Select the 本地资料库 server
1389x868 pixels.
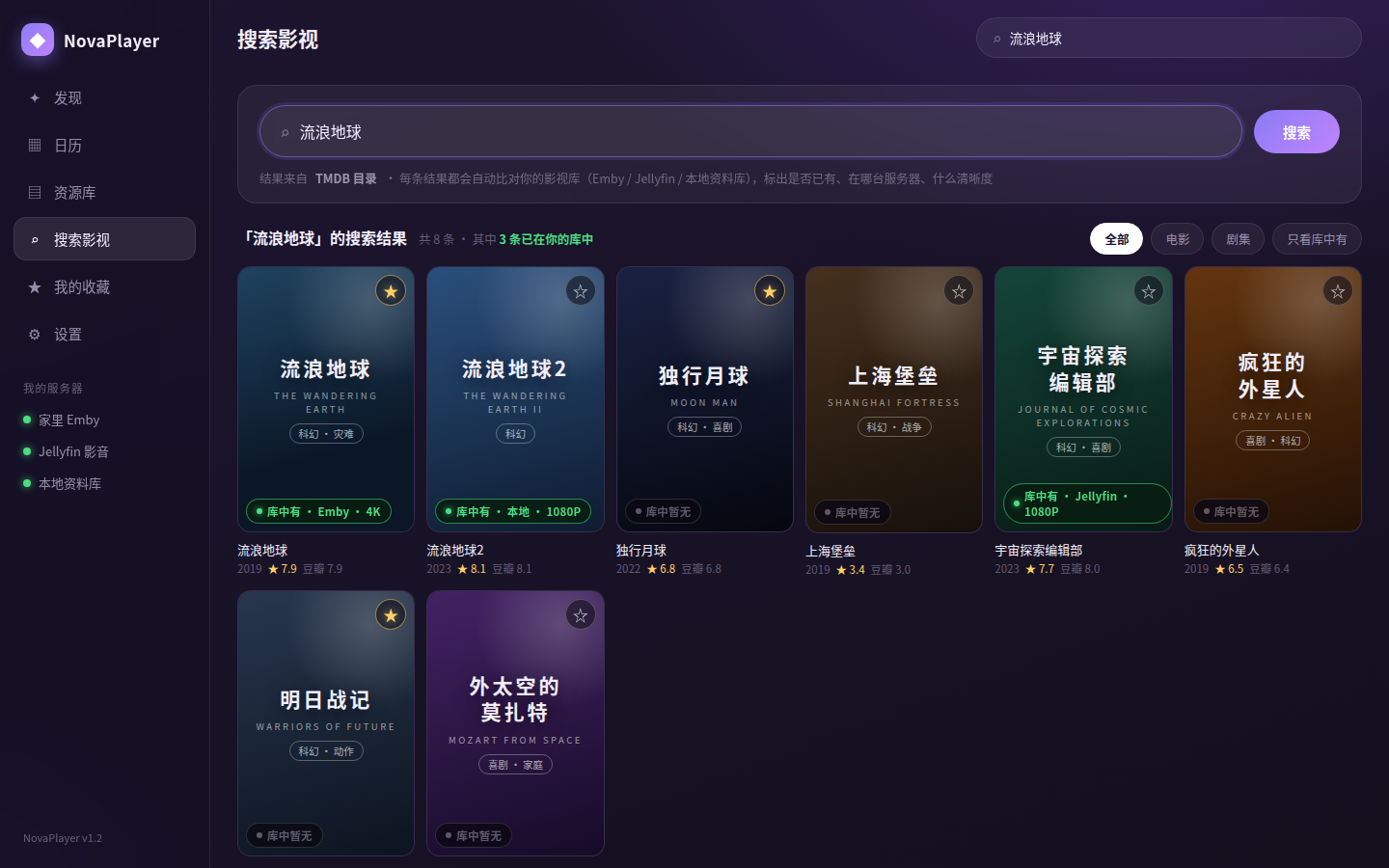(104, 483)
